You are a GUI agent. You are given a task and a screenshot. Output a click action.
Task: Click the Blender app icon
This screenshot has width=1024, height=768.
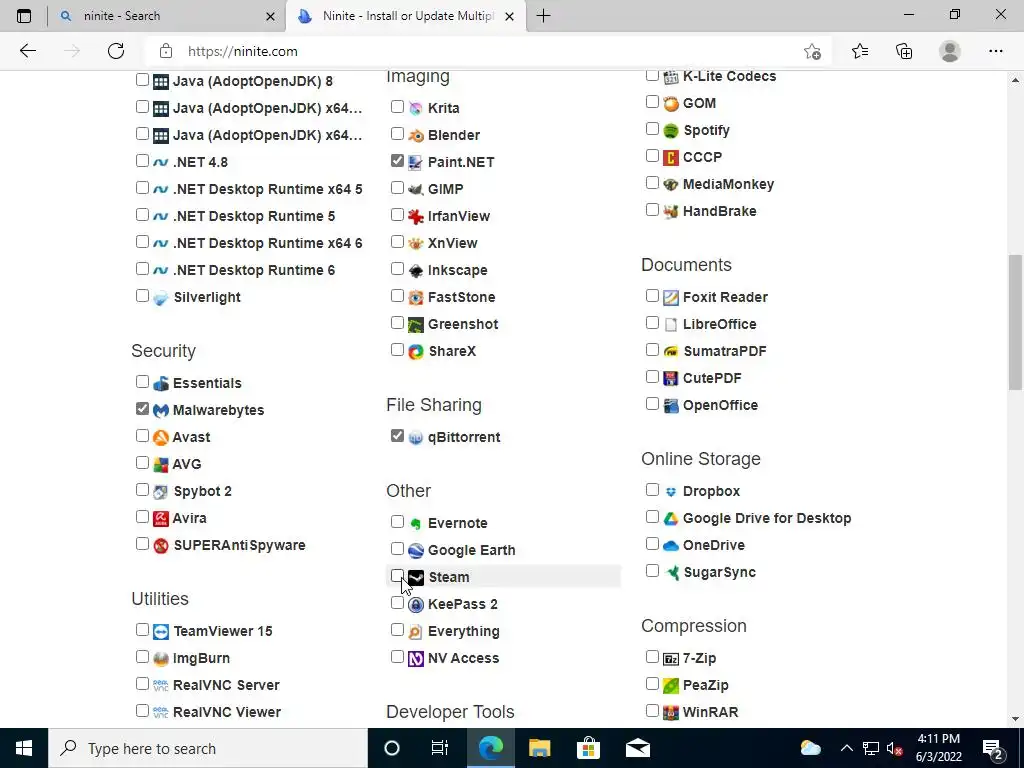[x=415, y=135]
